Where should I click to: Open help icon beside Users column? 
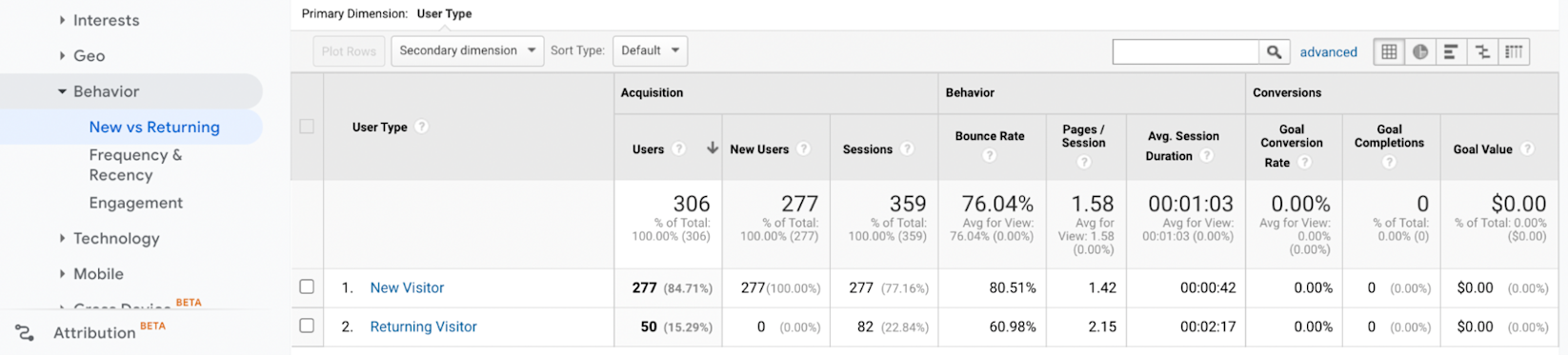[x=679, y=149]
